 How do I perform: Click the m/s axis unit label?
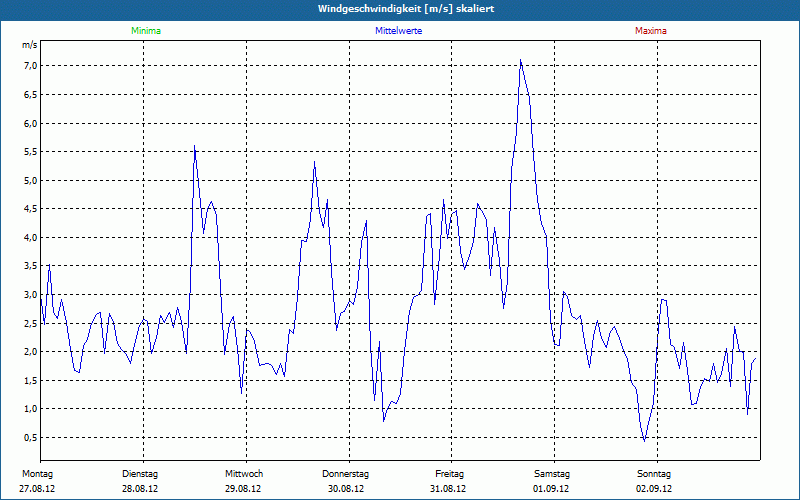coord(30,45)
